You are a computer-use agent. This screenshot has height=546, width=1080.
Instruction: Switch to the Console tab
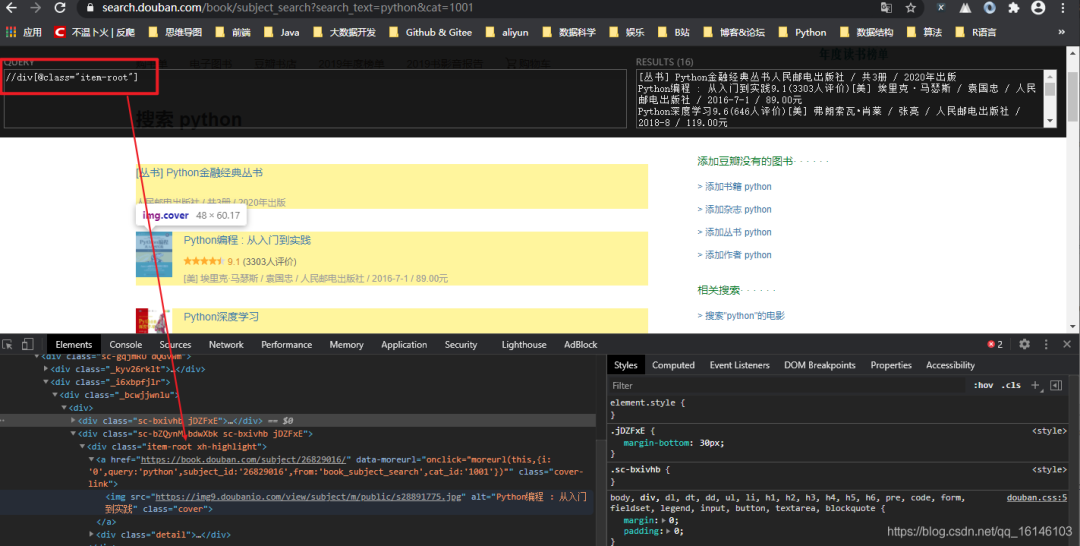coord(126,344)
